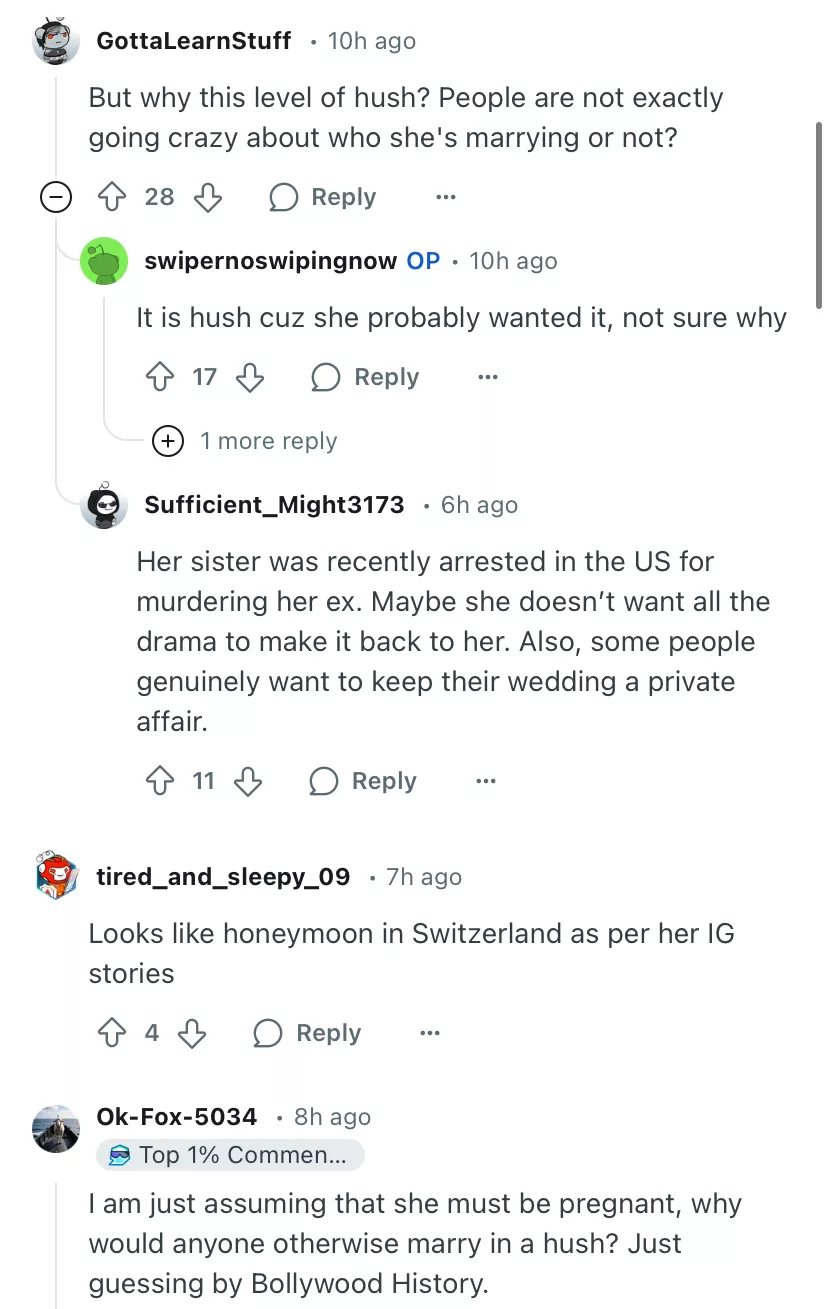
Task: Downvote GottaLearnStuff's comment
Action: tap(207, 197)
